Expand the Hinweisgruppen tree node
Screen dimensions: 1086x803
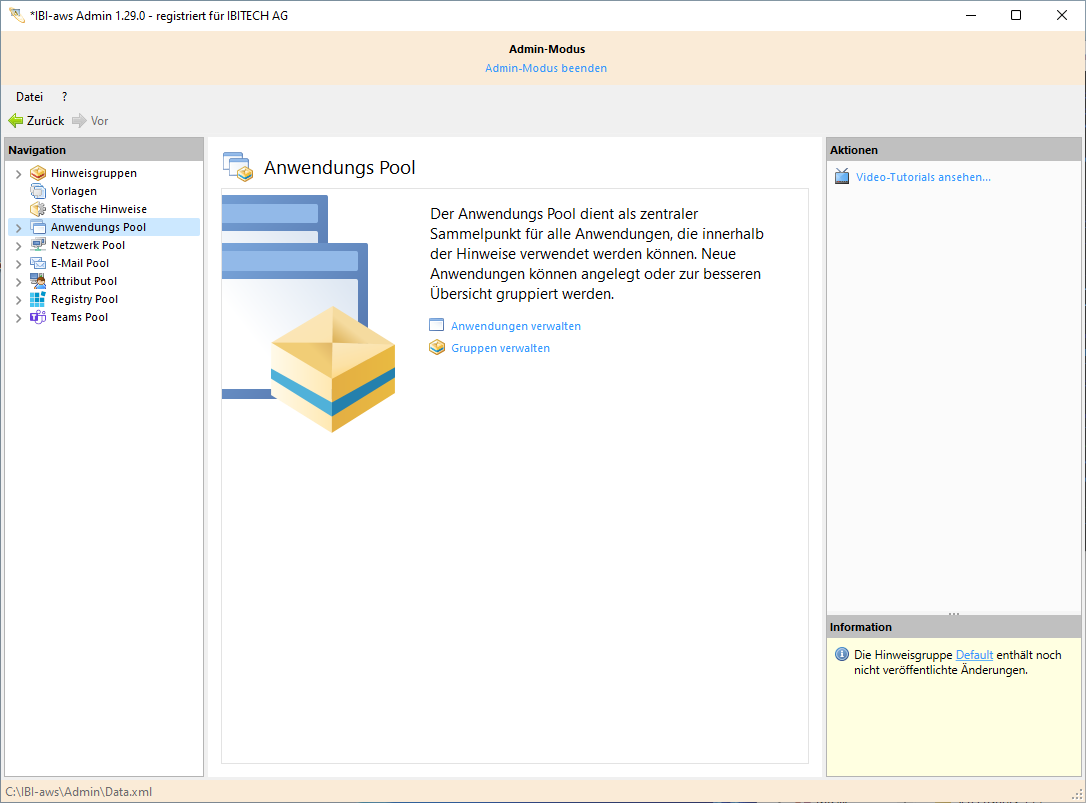[18, 174]
